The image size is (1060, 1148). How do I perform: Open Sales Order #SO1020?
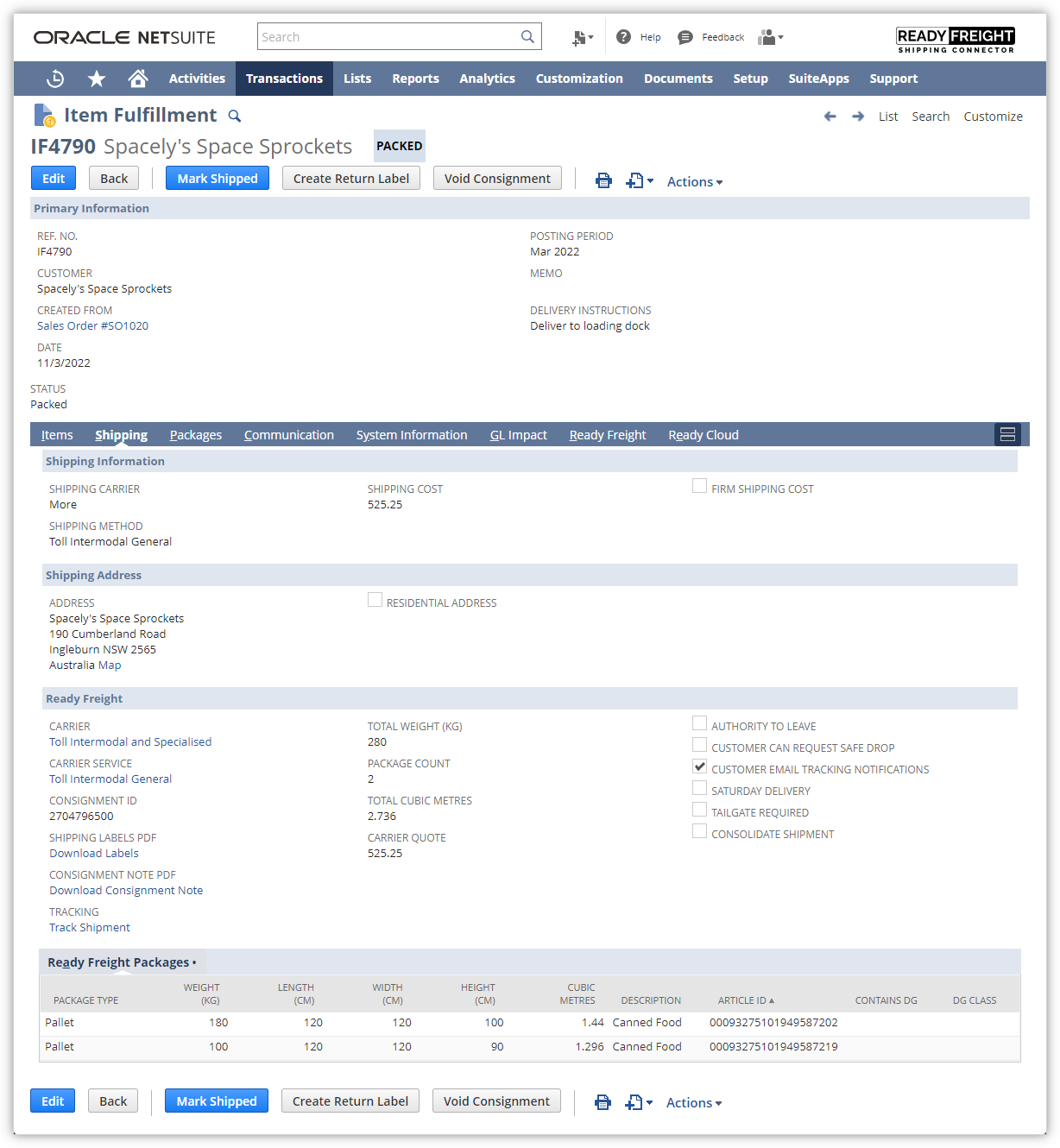(x=92, y=325)
